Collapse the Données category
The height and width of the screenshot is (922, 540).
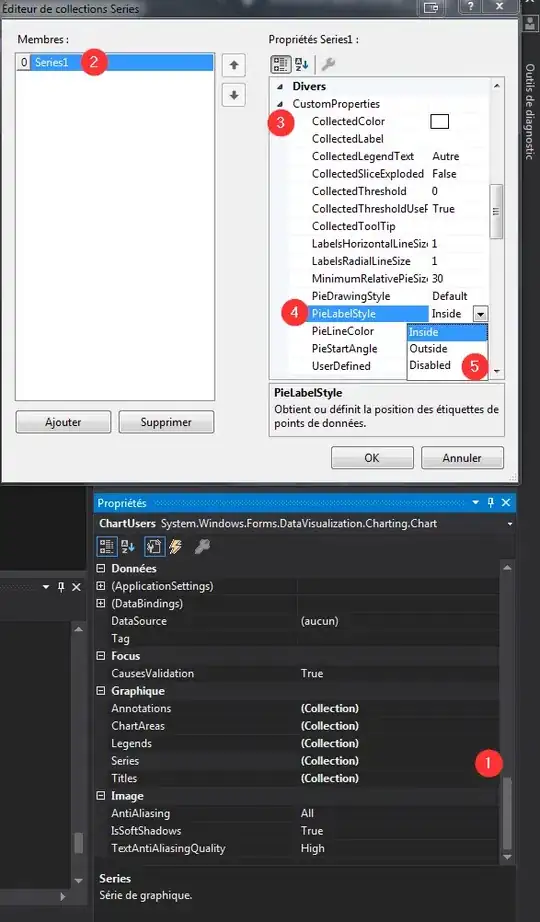coord(101,569)
